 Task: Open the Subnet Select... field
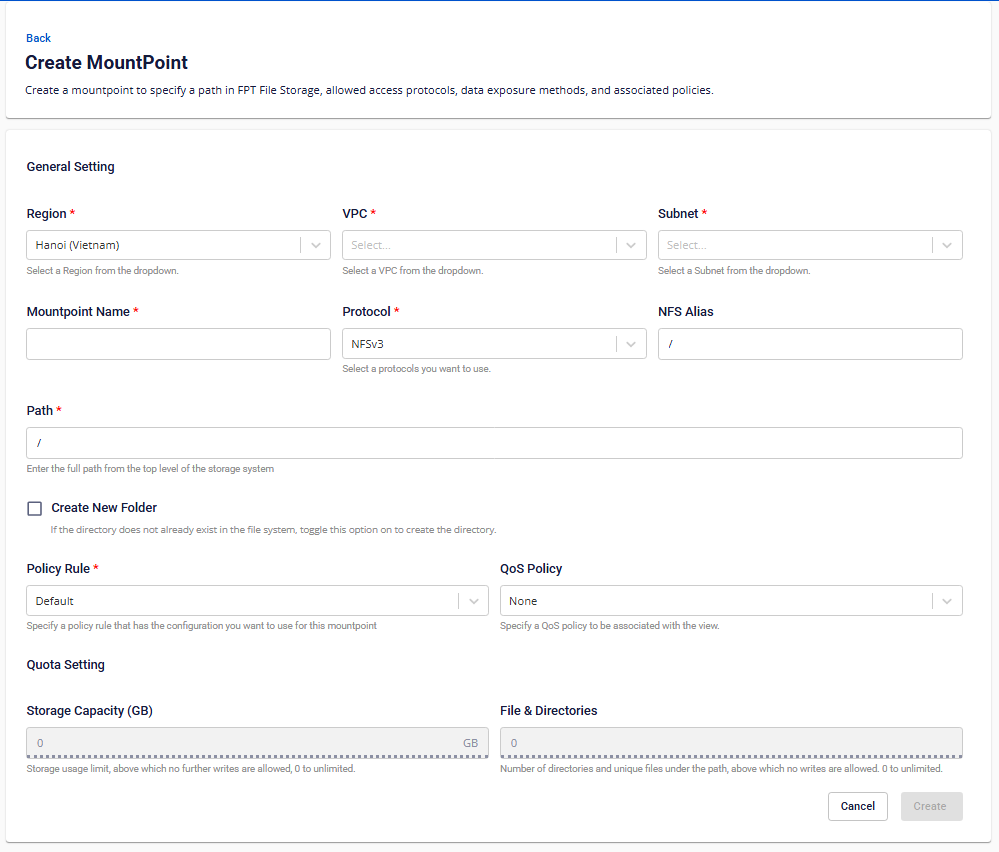point(794,245)
